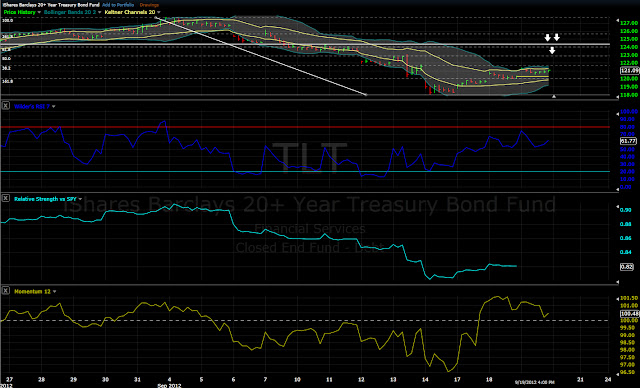Open the Drawings menu

tap(149, 5)
